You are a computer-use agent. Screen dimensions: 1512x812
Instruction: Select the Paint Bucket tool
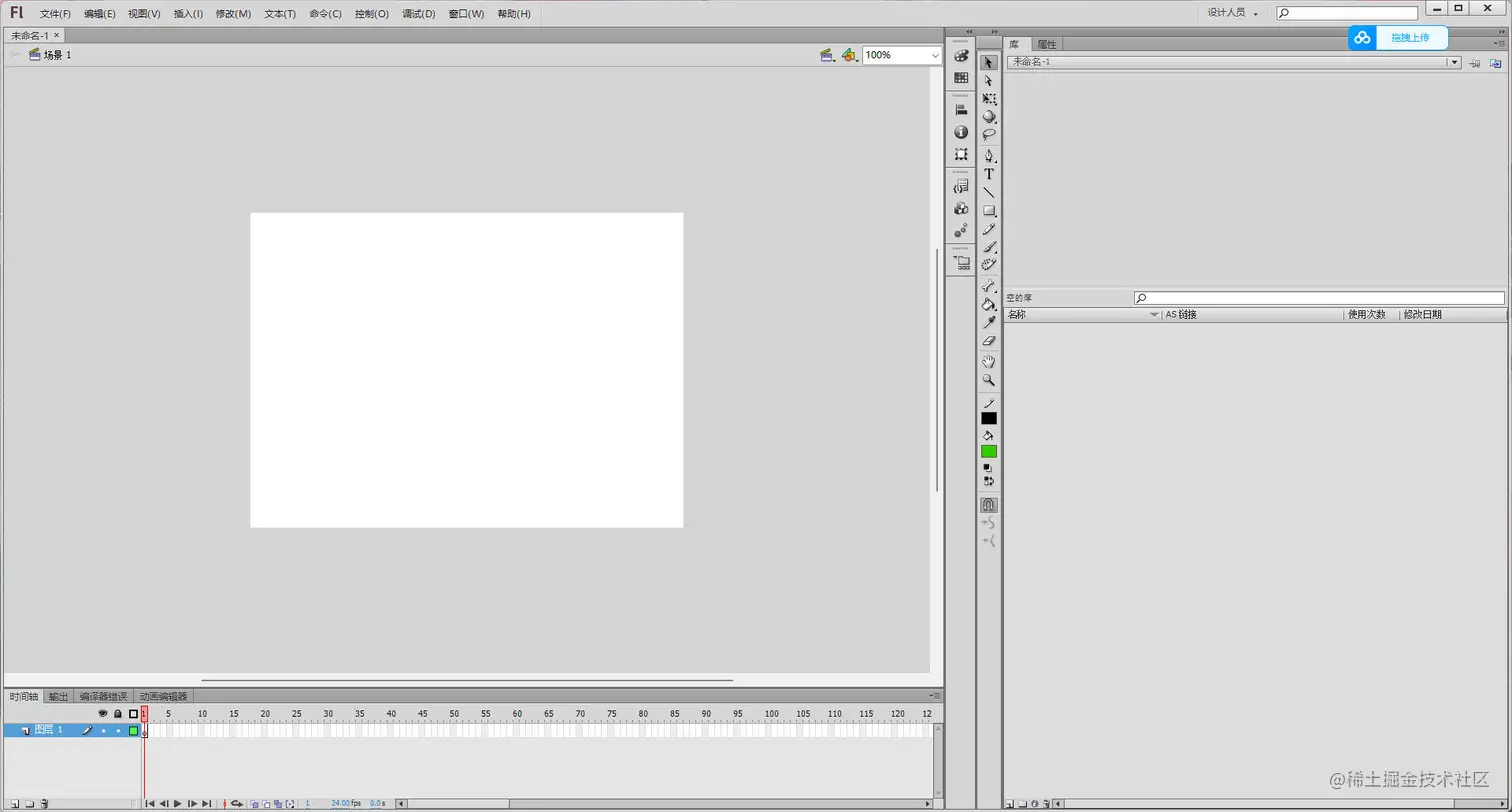click(x=988, y=304)
